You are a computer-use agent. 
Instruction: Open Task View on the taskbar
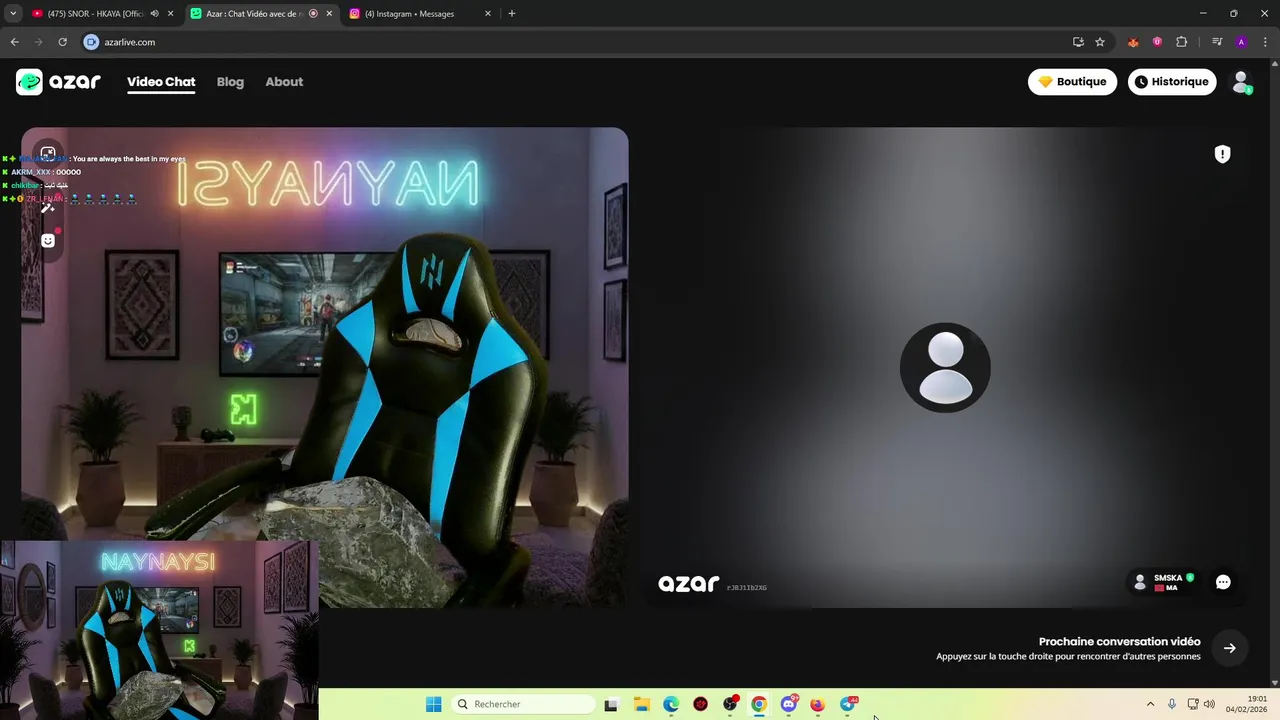(611, 704)
